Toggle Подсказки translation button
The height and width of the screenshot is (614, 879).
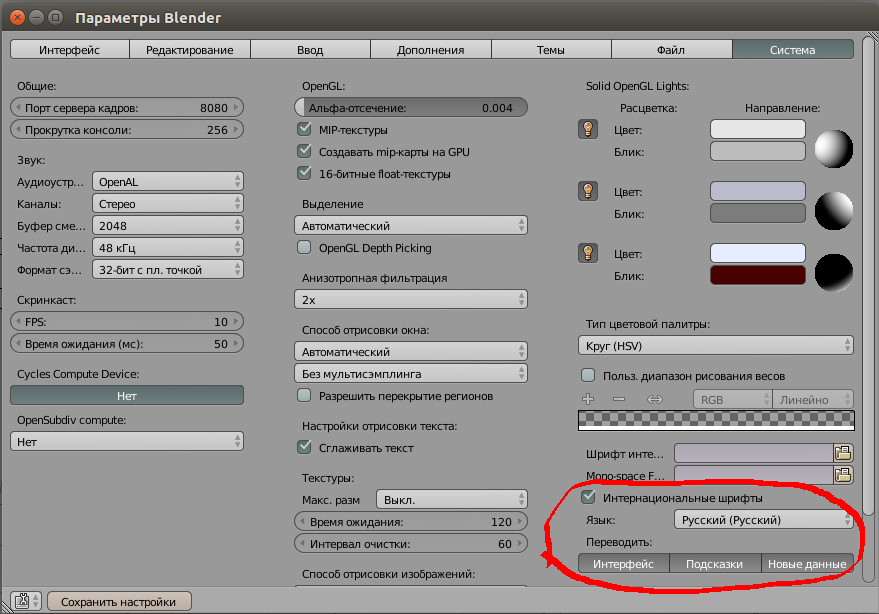(715, 564)
